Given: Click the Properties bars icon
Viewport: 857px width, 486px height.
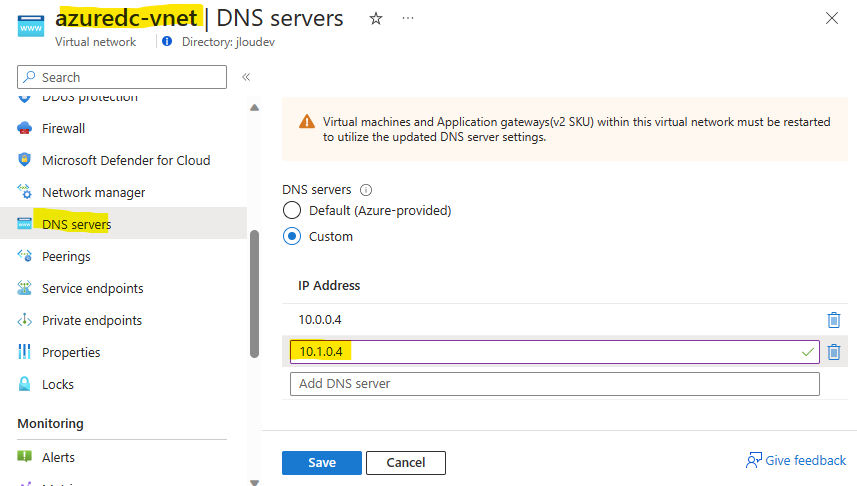Looking at the screenshot, I should [25, 352].
